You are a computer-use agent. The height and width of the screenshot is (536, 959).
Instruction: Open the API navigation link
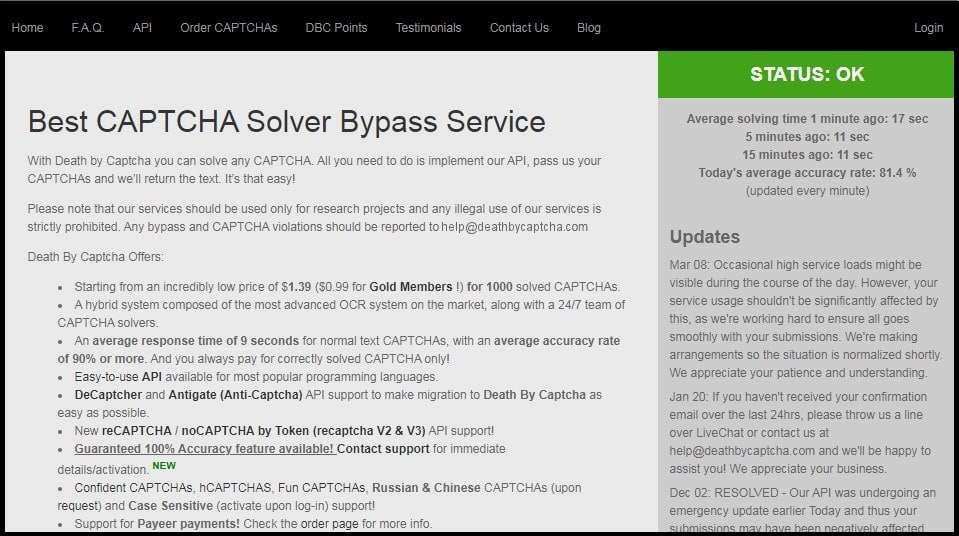(x=142, y=28)
